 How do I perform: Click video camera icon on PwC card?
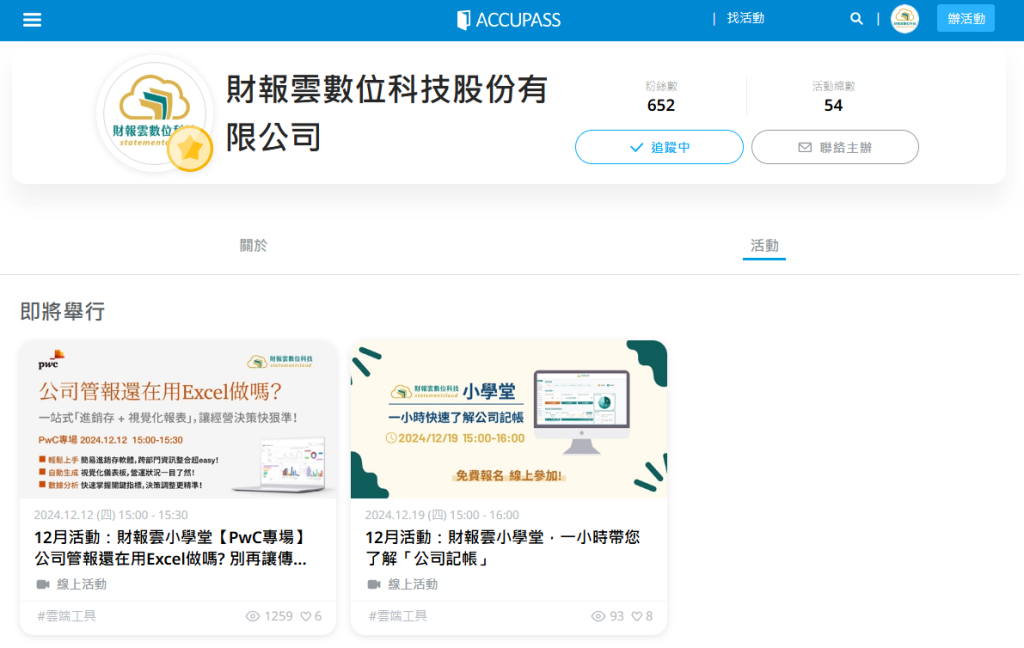(x=43, y=584)
